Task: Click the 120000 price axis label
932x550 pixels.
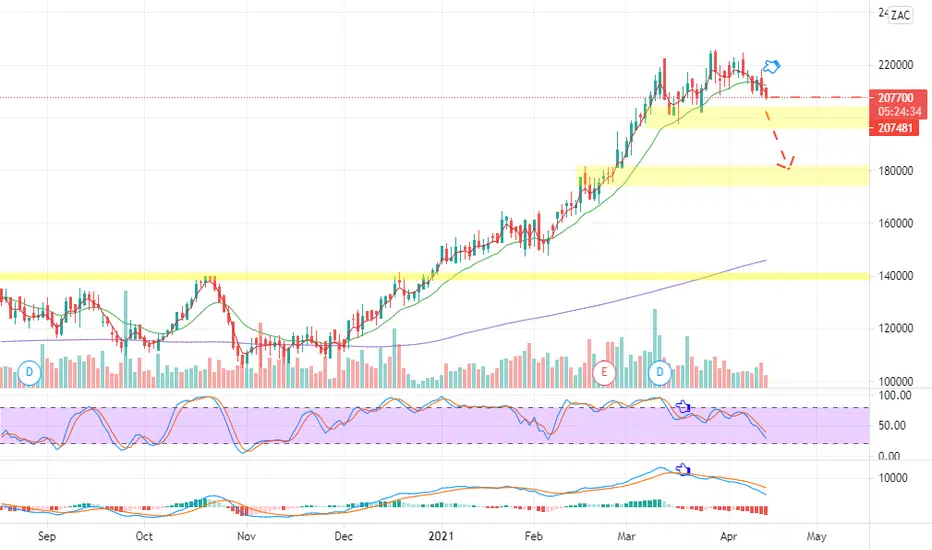Action: pyautogui.click(x=895, y=329)
